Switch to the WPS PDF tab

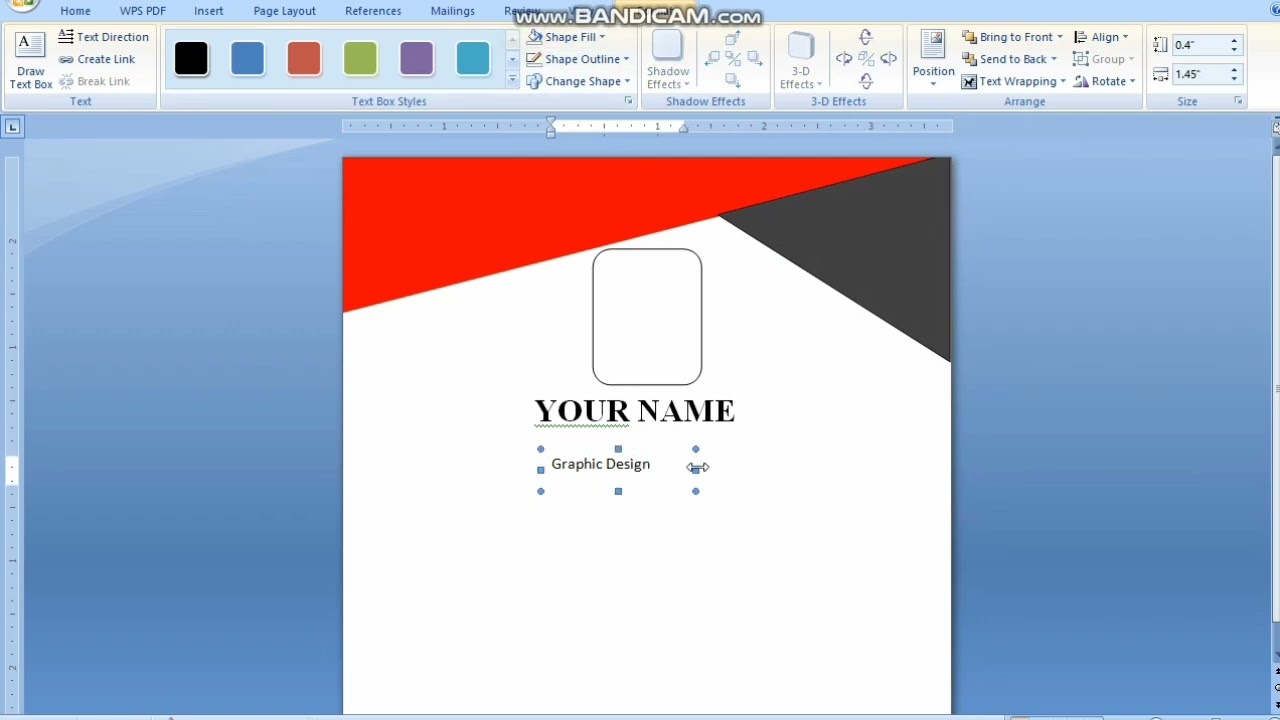coord(143,11)
